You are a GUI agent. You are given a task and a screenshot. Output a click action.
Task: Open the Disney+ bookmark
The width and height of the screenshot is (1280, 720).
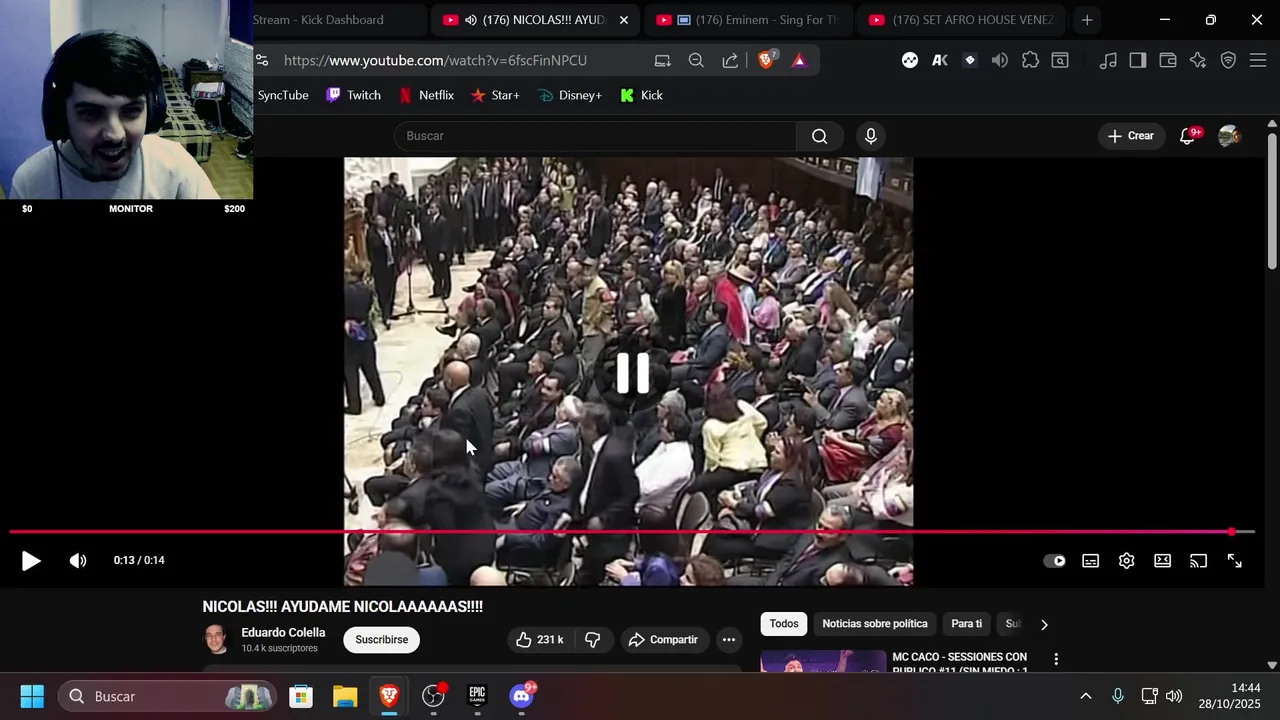point(569,96)
